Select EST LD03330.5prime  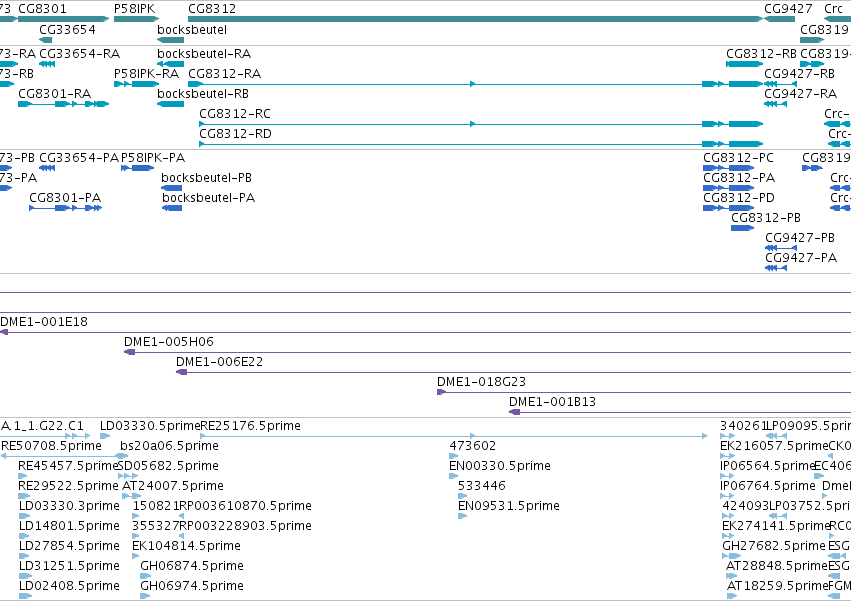[105, 436]
